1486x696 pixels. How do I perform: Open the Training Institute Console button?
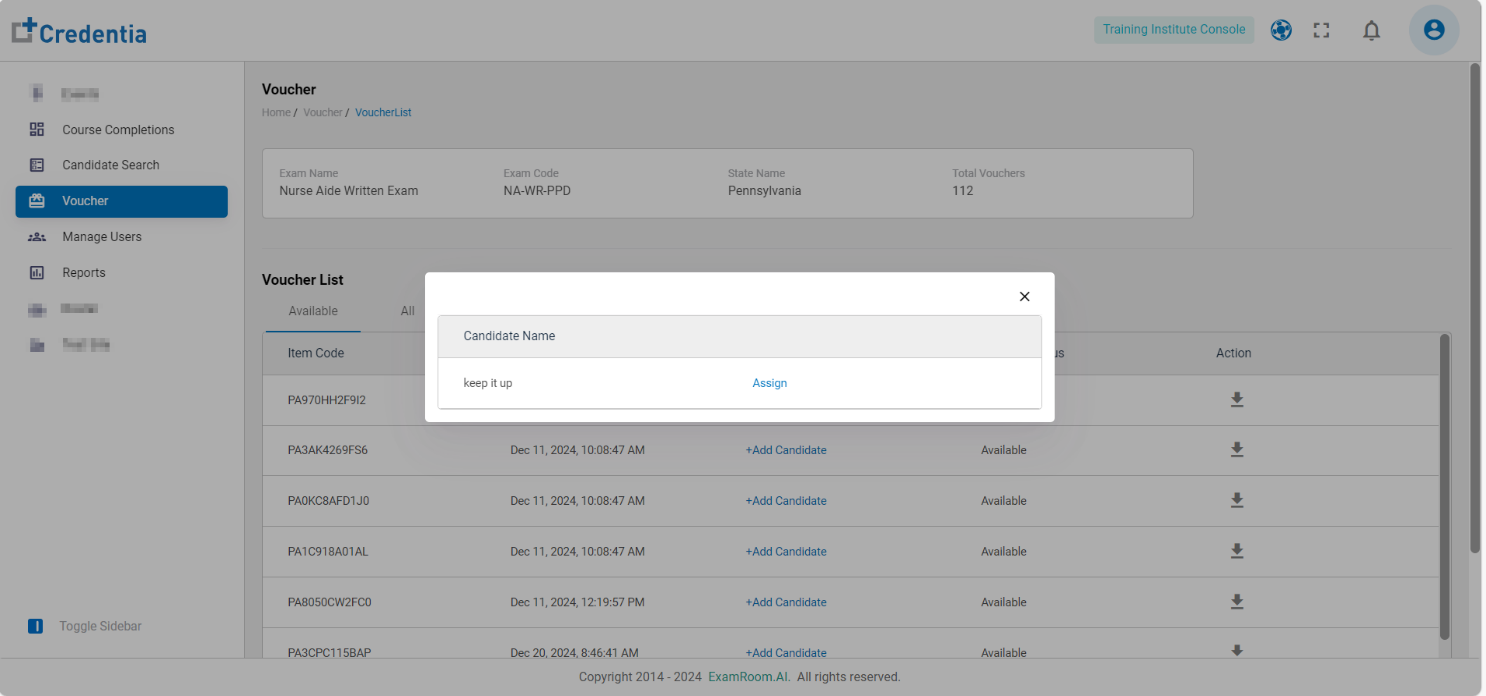pos(1174,30)
